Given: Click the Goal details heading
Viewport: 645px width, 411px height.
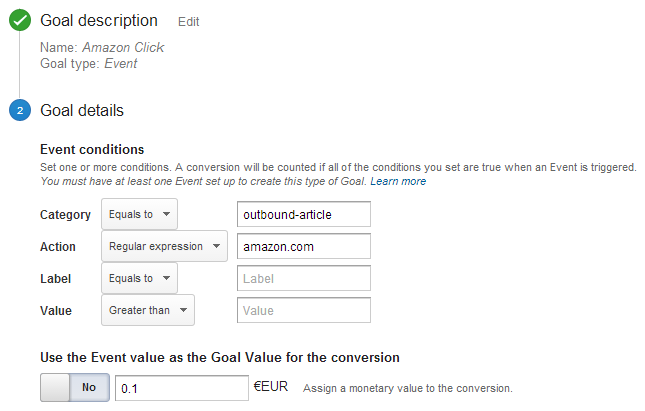Looking at the screenshot, I should click(82, 110).
